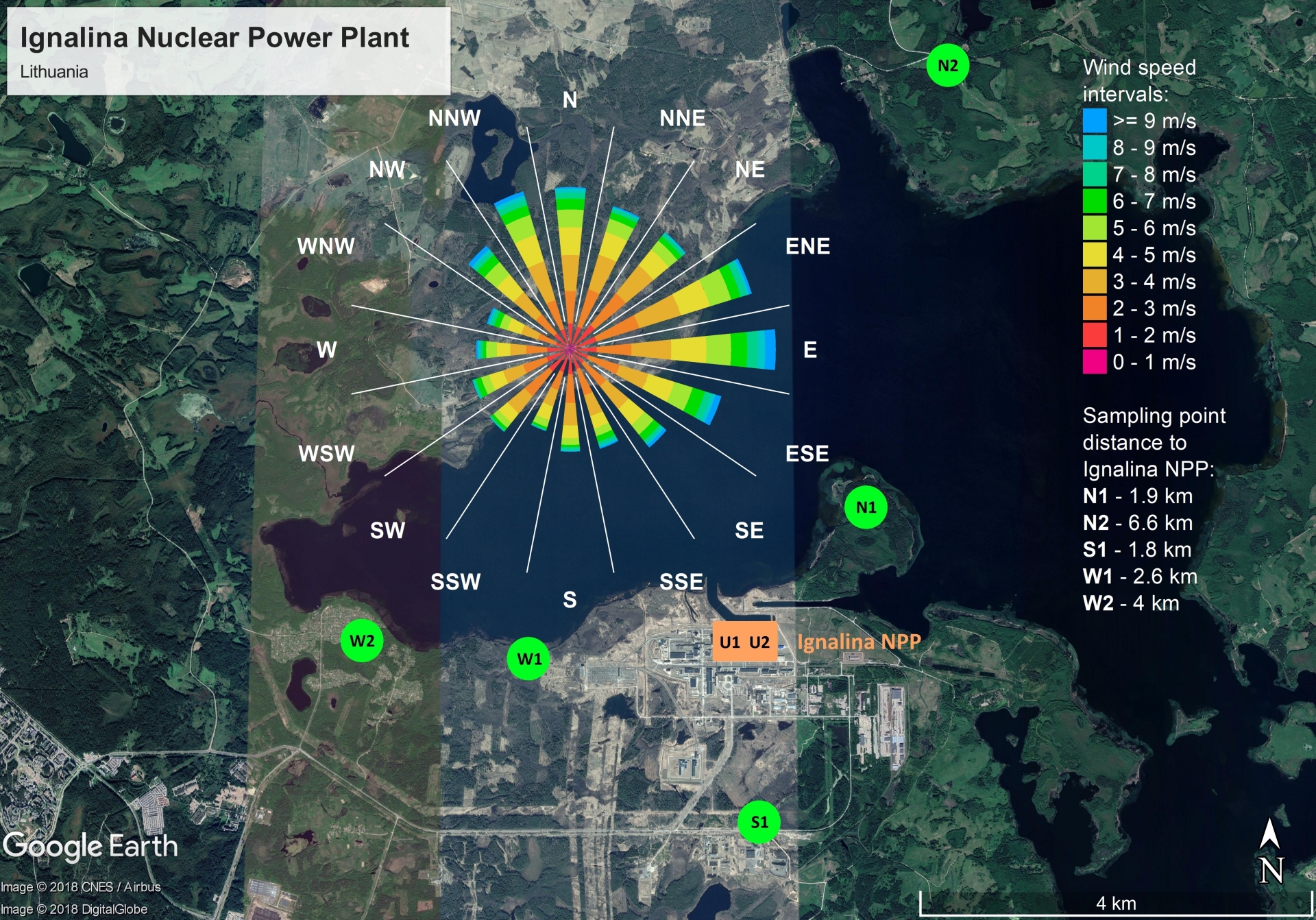
Task: Click the Ignalina Nuclear Power Plant title
Action: 215,38
